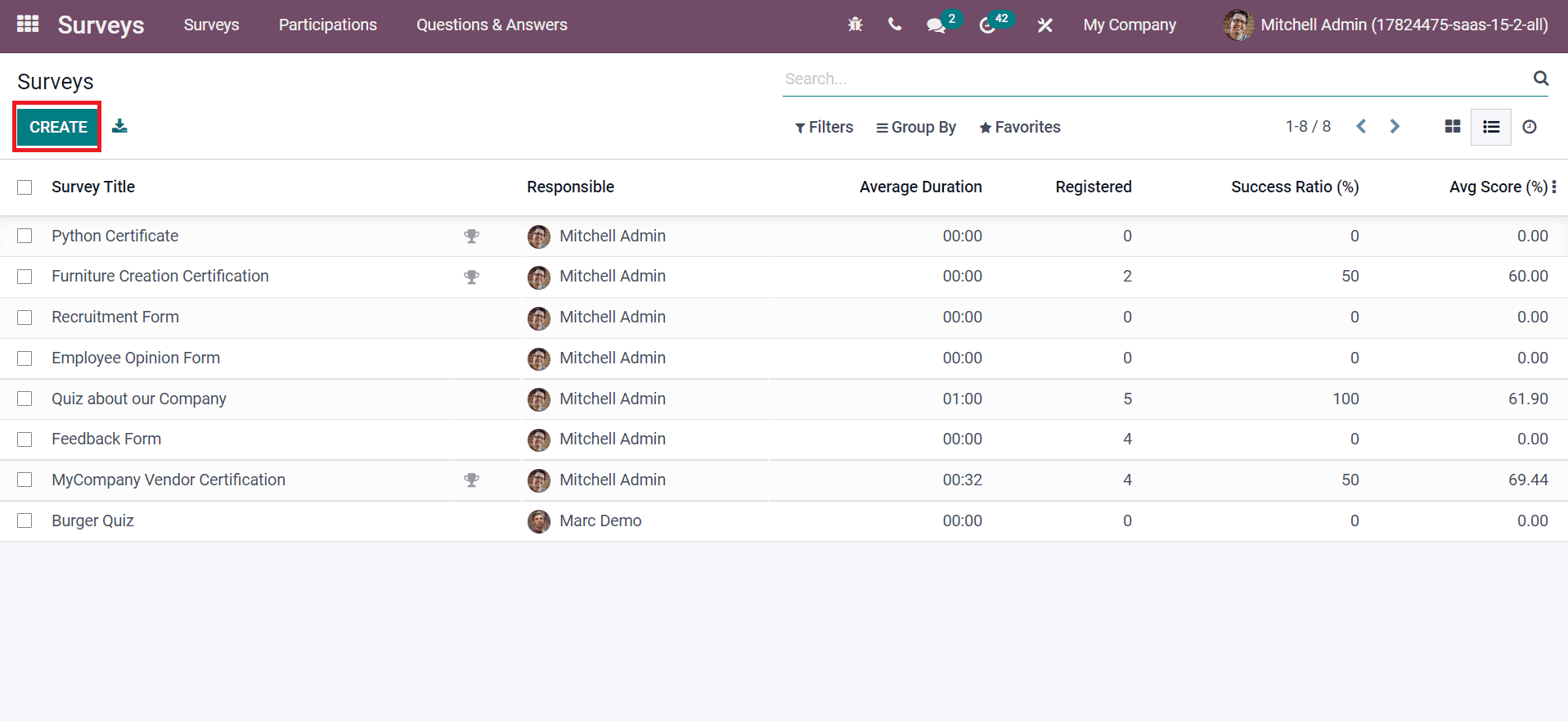Sort by Registered column header

tap(1094, 187)
